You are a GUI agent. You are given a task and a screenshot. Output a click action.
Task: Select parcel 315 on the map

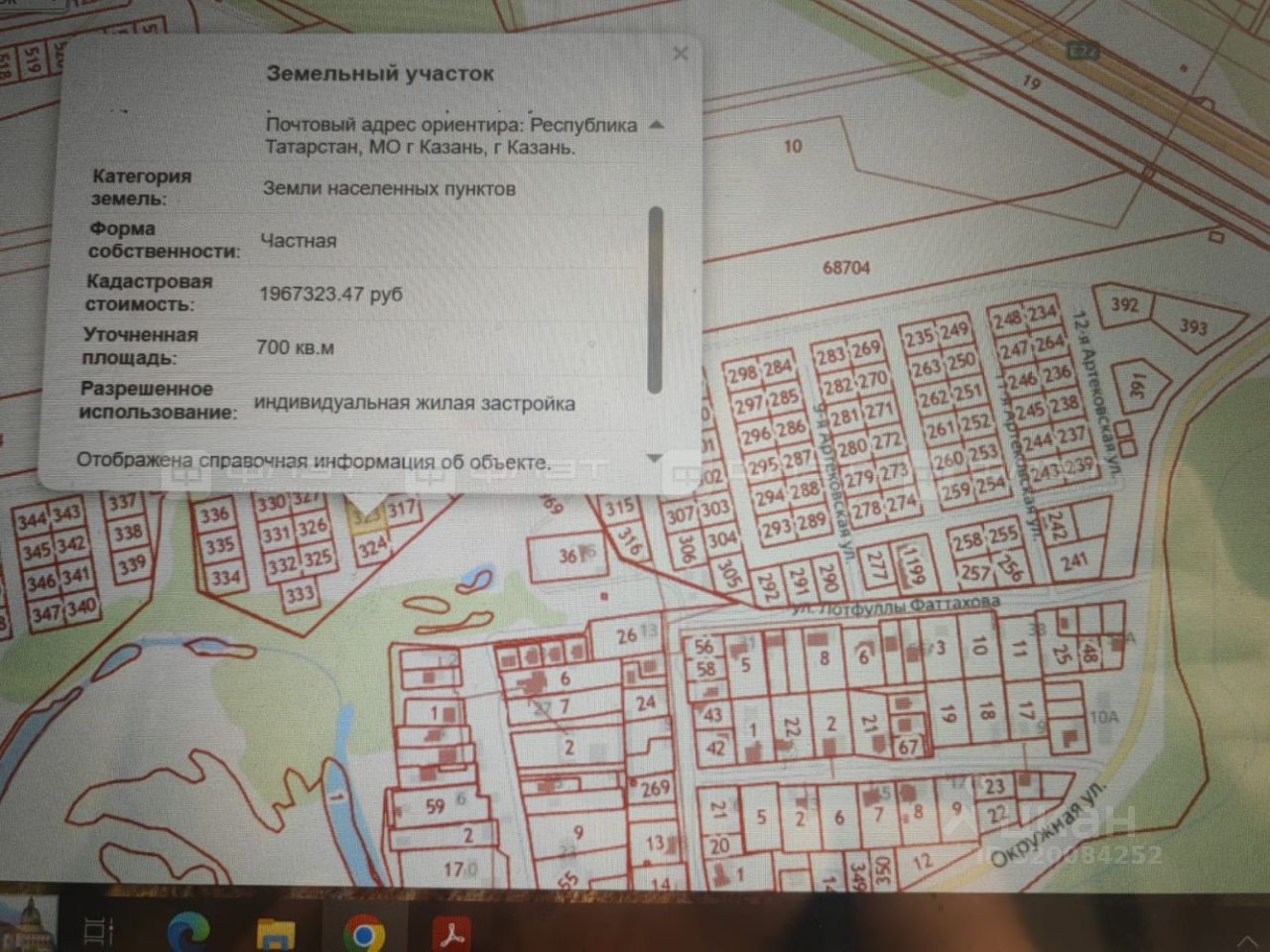click(x=619, y=507)
